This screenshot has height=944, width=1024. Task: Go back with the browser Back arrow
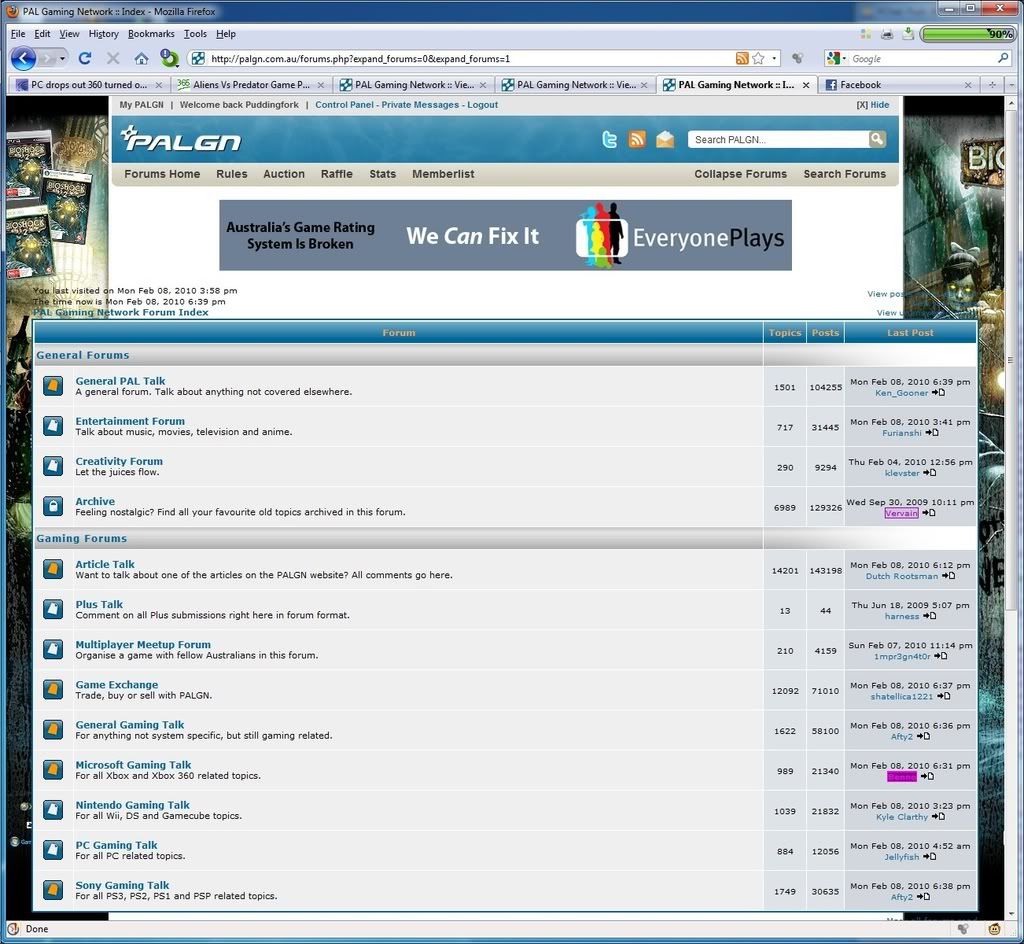[x=24, y=59]
